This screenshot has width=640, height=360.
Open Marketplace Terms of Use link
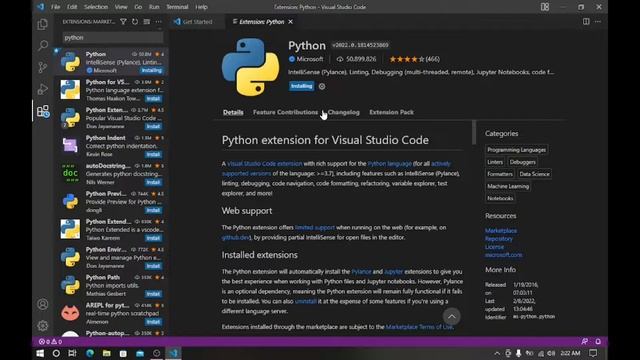tap(419, 327)
